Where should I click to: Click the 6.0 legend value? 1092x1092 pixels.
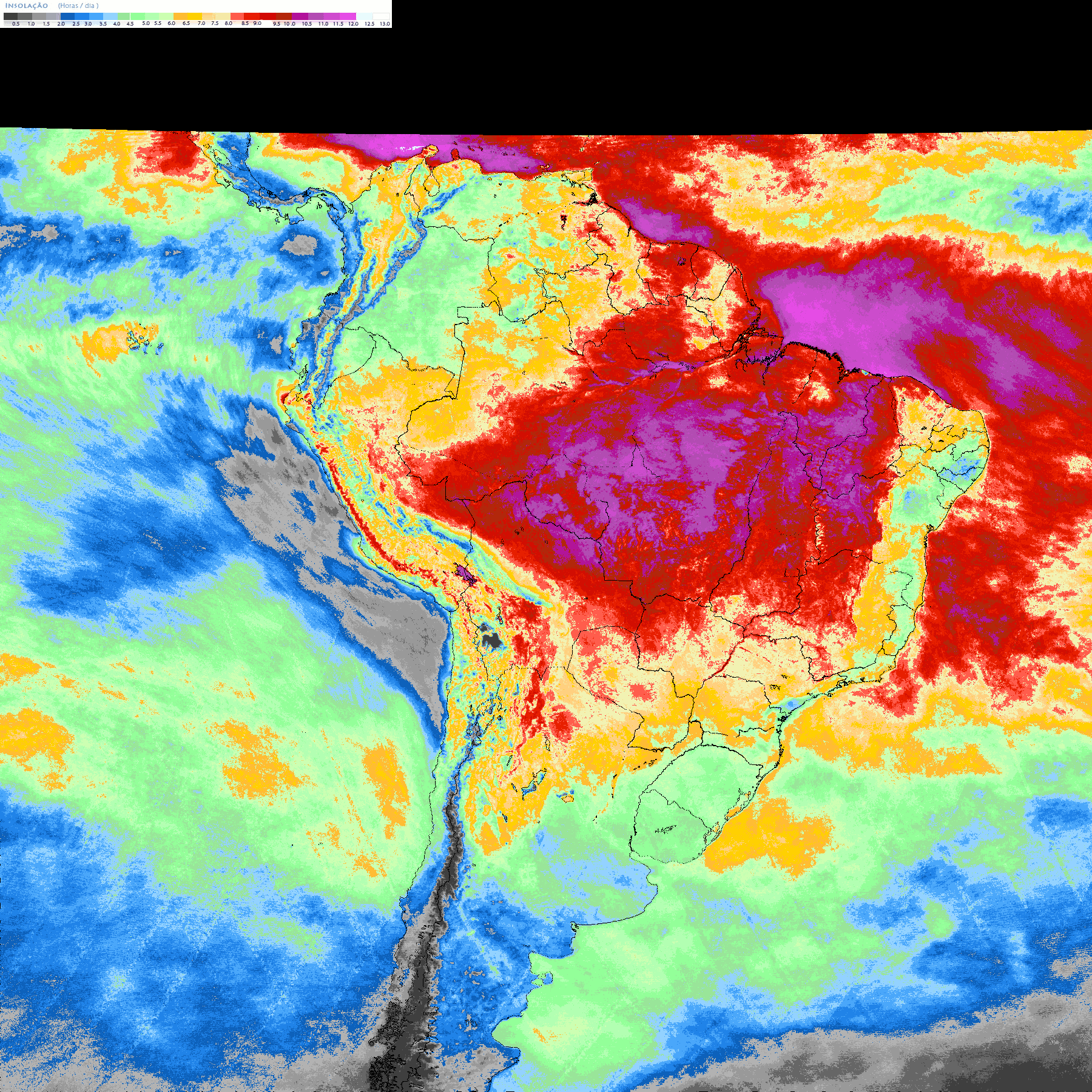coord(172,23)
